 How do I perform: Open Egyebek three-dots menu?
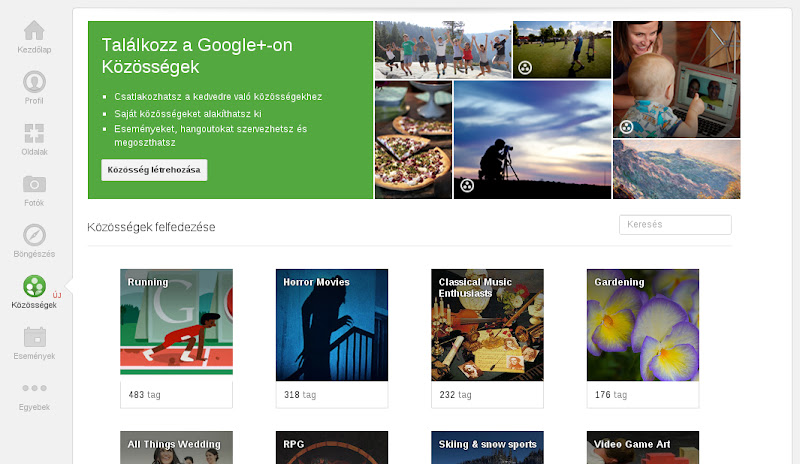(34, 388)
